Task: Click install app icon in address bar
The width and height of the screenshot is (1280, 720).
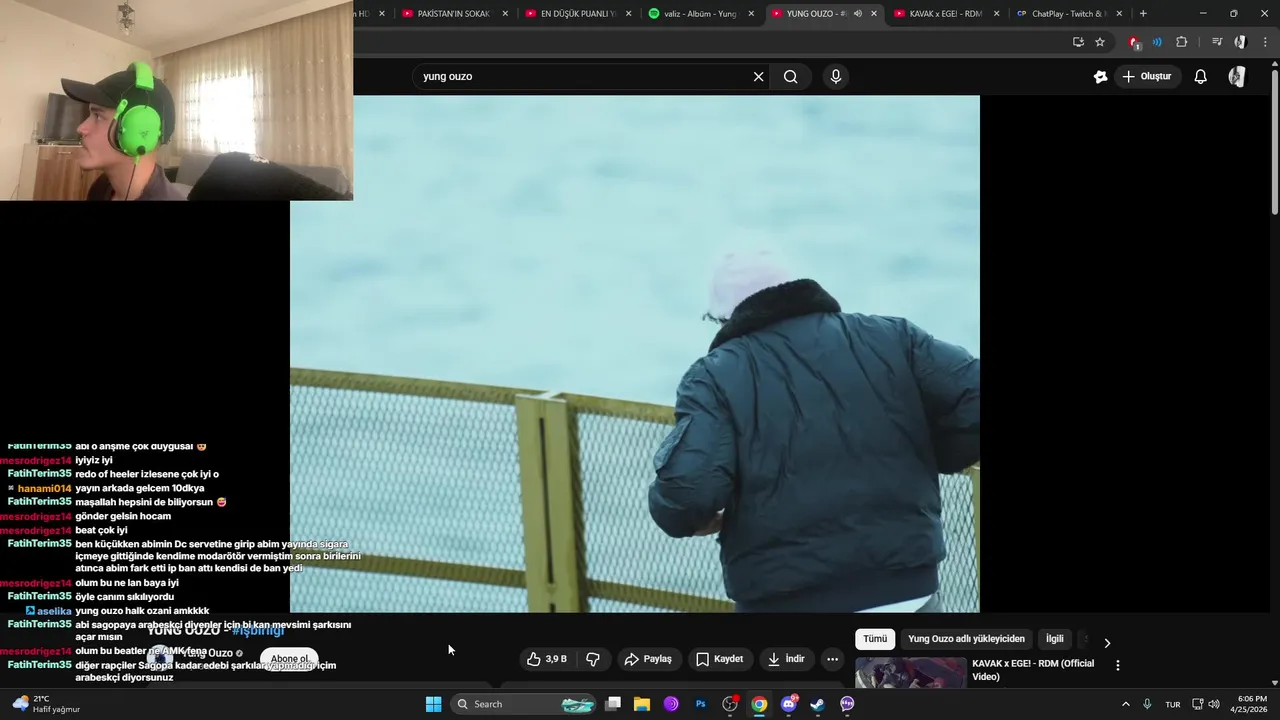Action: coord(1078,42)
